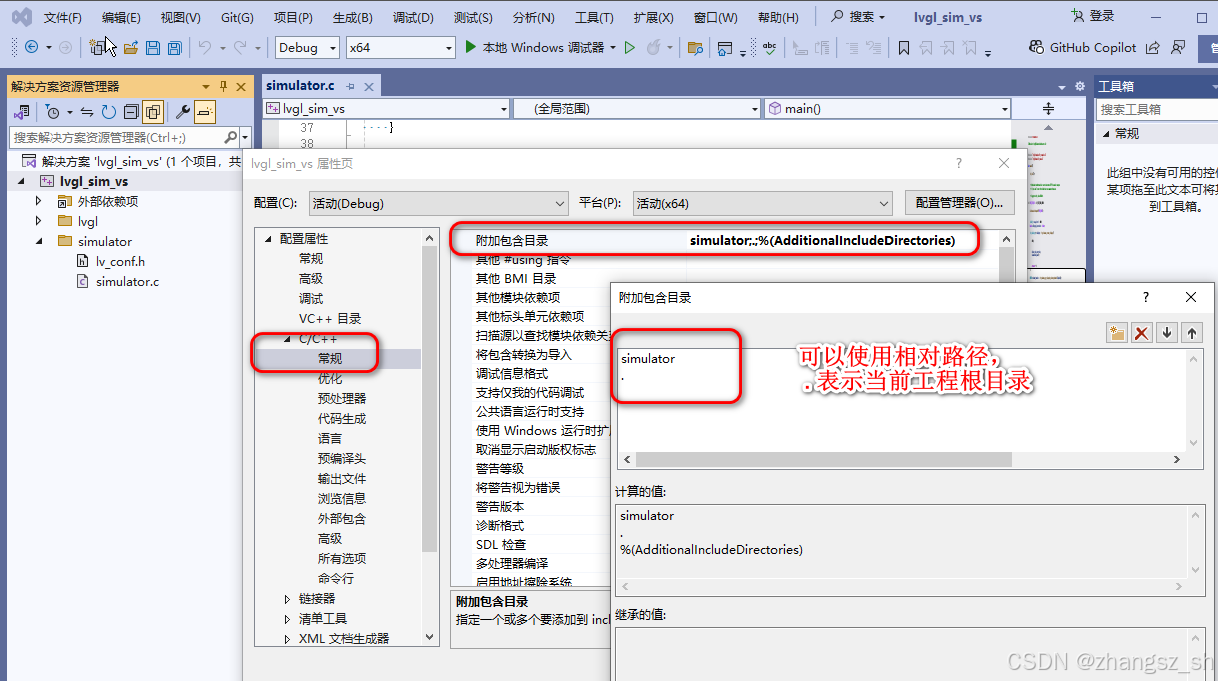
Task: Select 代码生成 in properties tree
Action: coord(342,419)
